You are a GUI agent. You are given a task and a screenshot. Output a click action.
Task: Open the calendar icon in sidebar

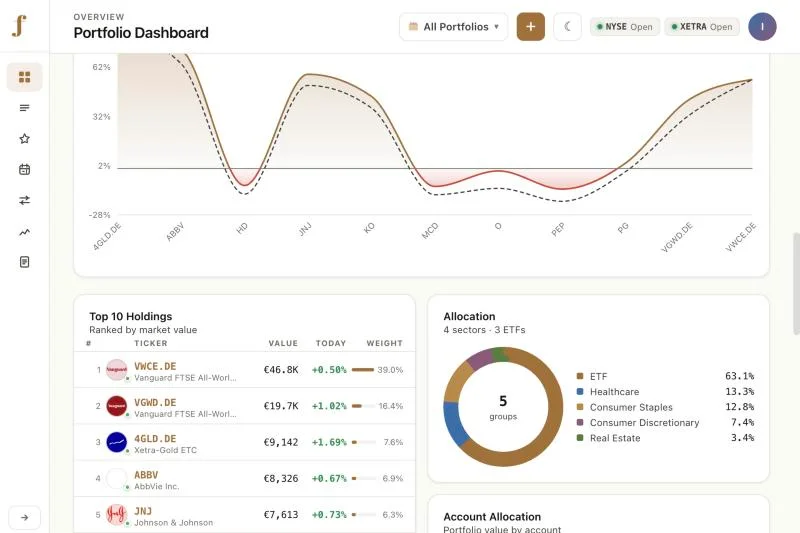(24, 169)
